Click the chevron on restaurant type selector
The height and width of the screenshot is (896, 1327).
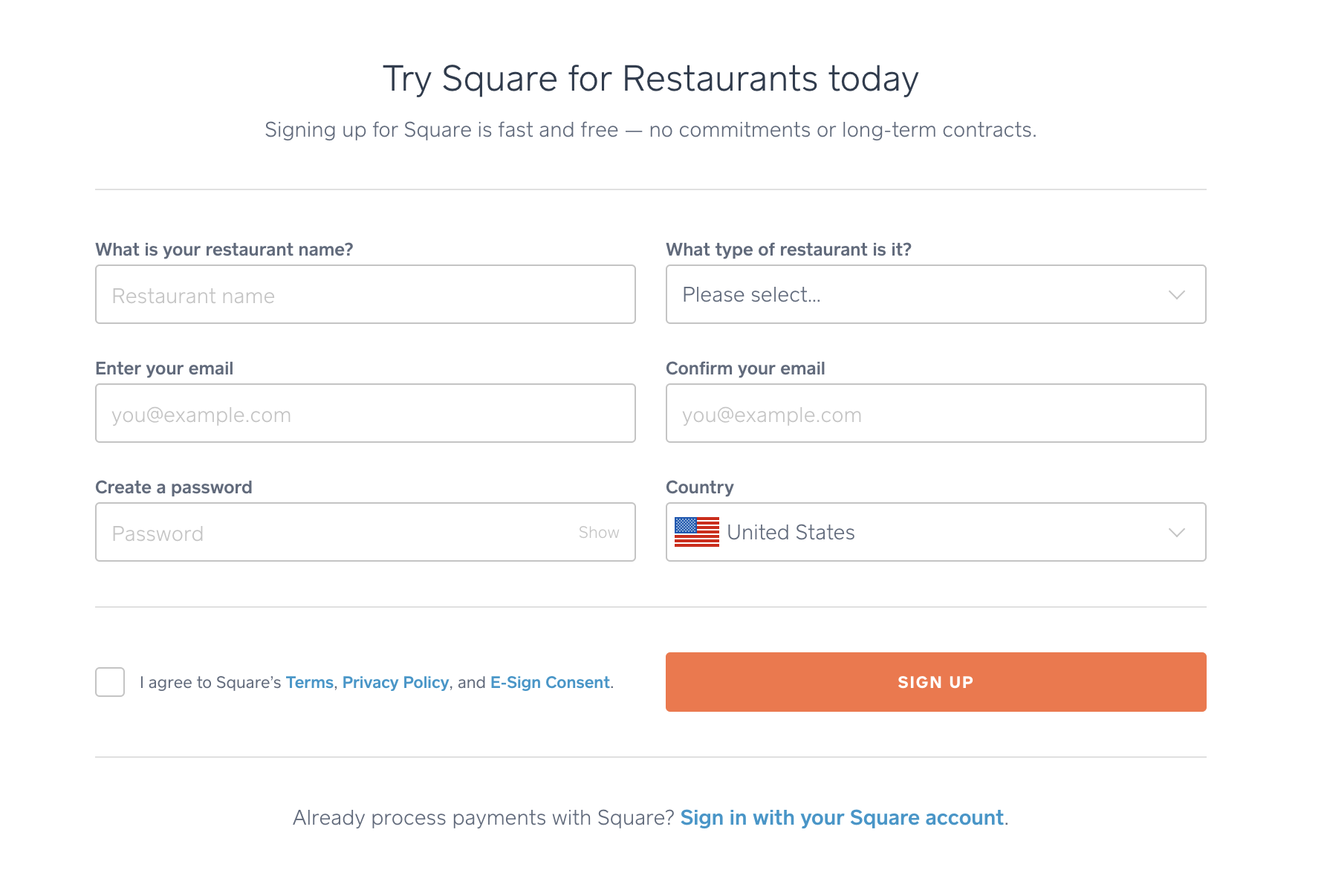pos(1176,294)
